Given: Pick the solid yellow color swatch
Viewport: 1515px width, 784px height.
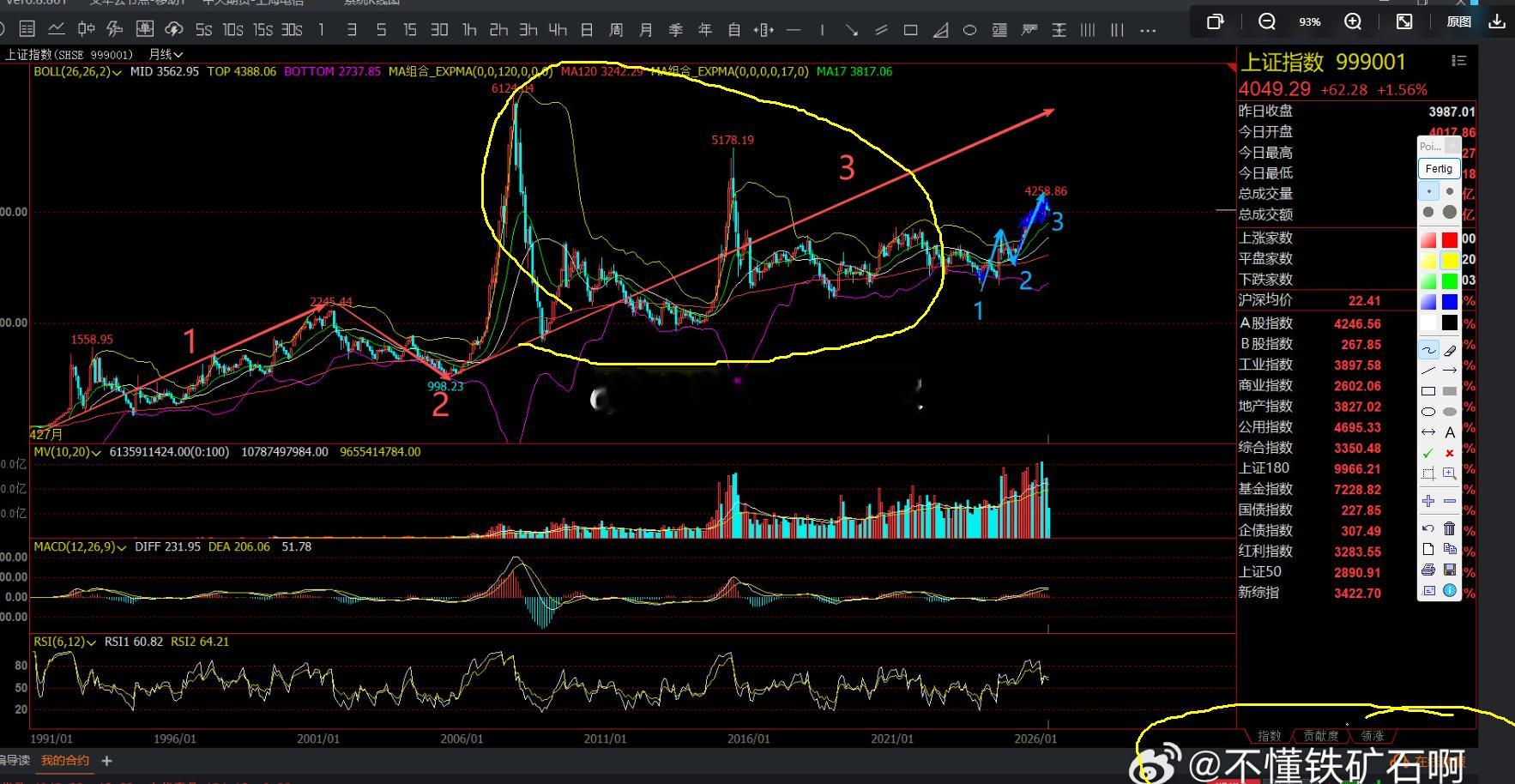Looking at the screenshot, I should coord(1450,261).
